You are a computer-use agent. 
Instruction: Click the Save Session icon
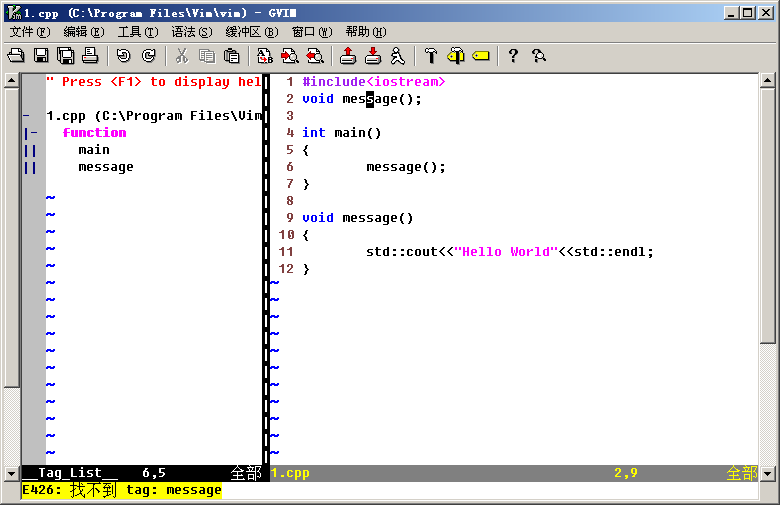tap(373, 55)
